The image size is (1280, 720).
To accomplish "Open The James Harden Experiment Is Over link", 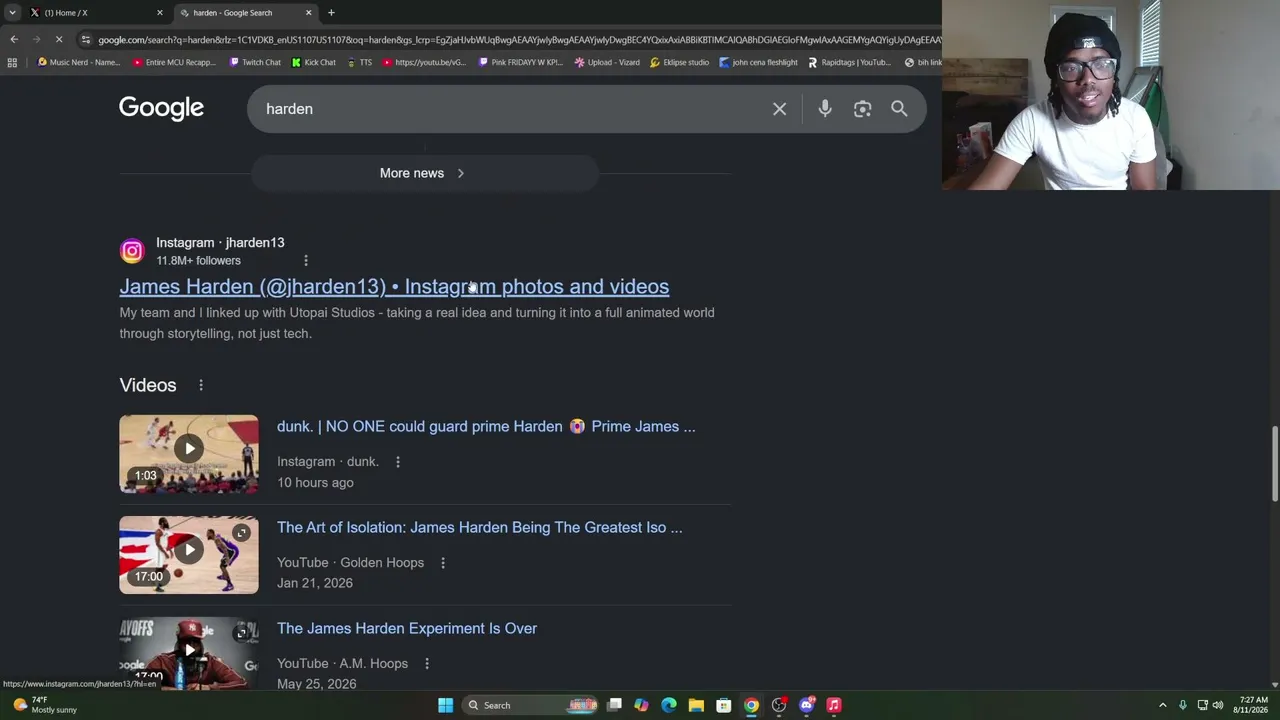I will point(407,629).
